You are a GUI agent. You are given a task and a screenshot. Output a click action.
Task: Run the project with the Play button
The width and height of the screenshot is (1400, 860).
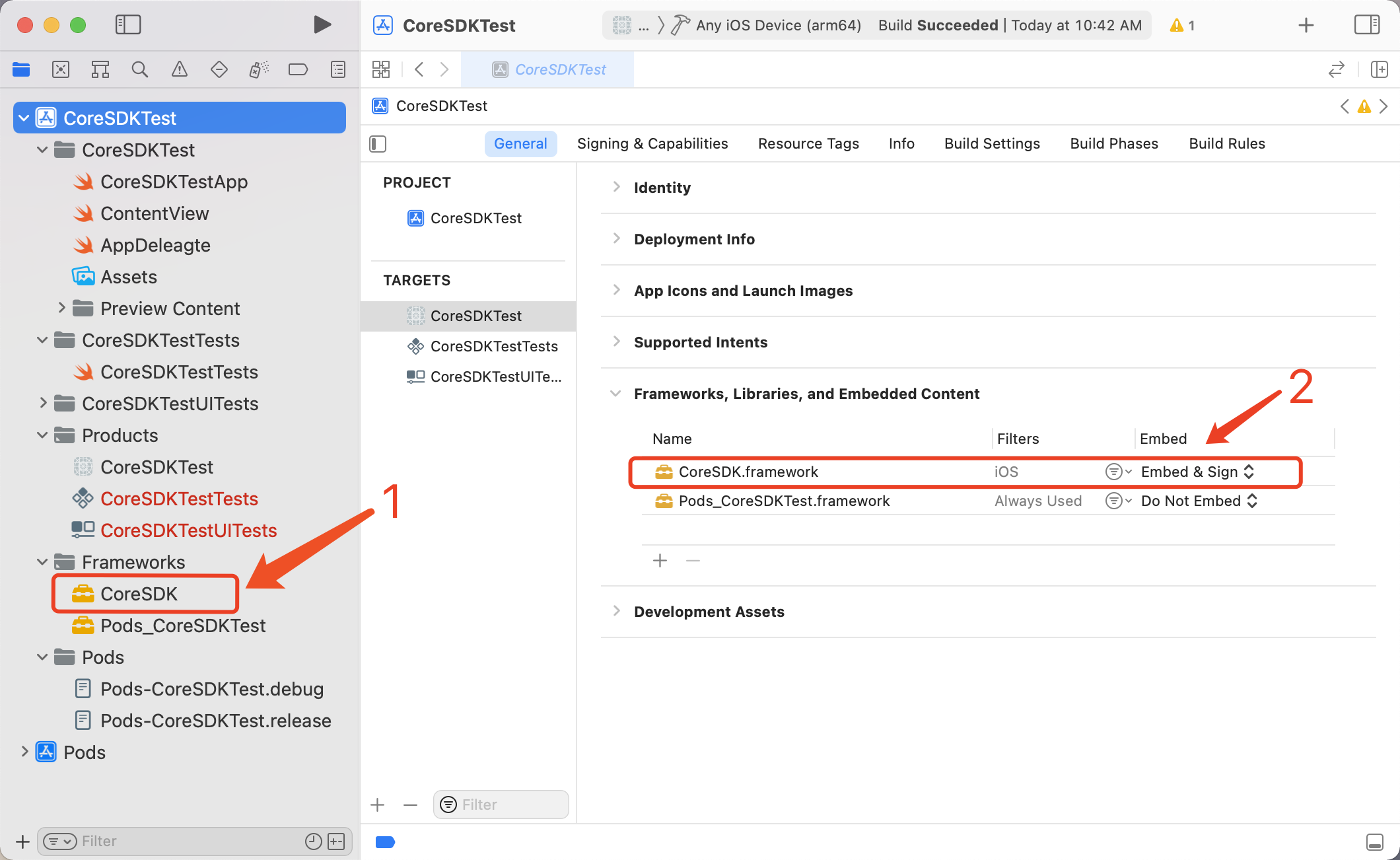pos(322,25)
